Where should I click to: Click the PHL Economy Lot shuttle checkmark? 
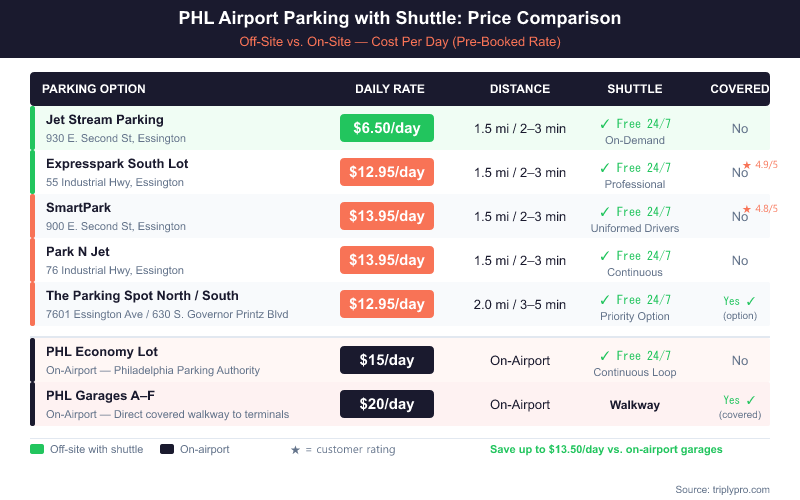(x=605, y=356)
